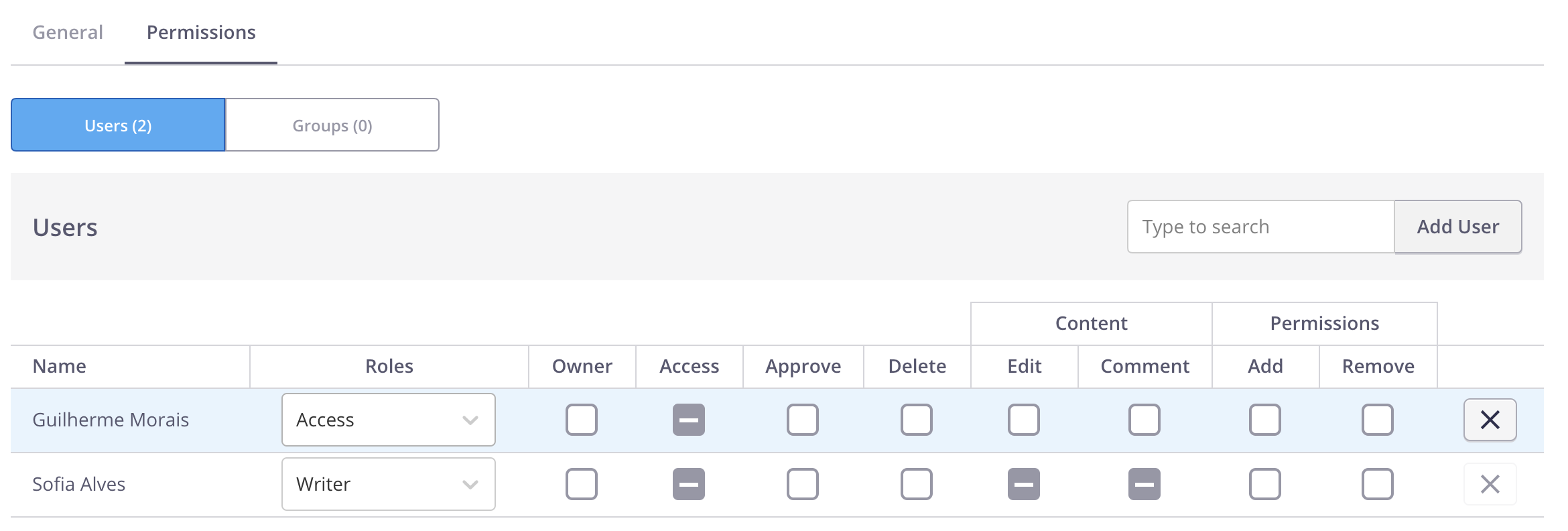Image resolution: width=1568 pixels, height=531 pixels.
Task: Remove Guilherme Morais with the X button
Action: [x=1490, y=420]
